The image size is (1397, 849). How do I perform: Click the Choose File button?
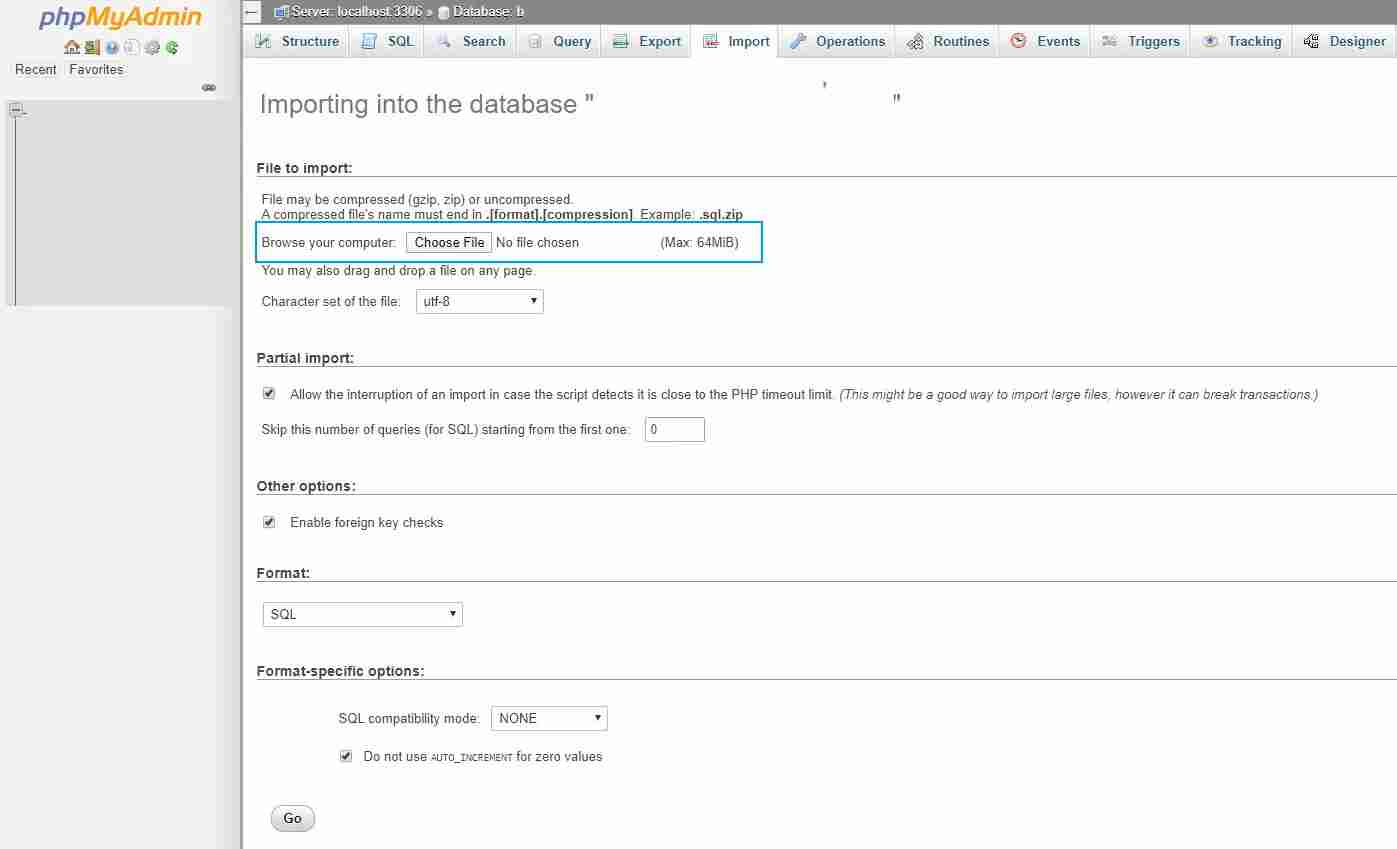click(x=449, y=242)
